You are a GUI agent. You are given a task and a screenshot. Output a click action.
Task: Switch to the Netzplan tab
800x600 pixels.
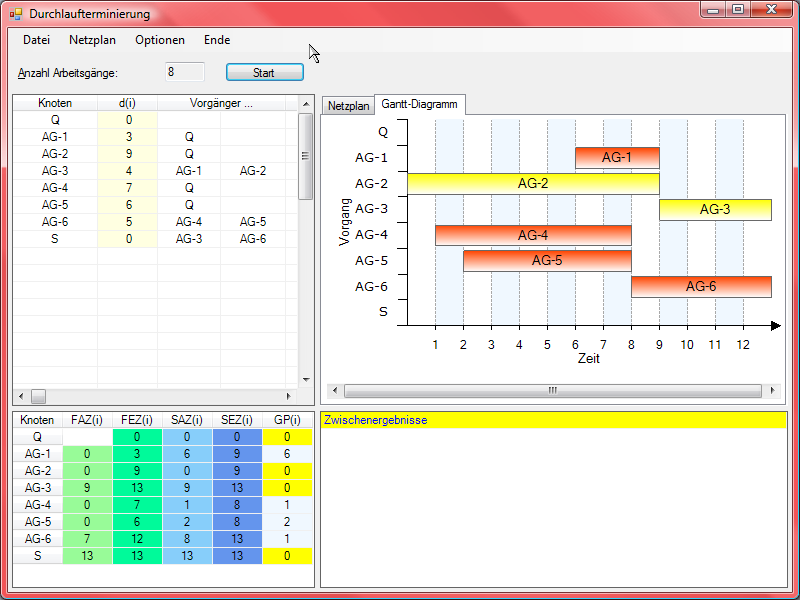tap(347, 105)
